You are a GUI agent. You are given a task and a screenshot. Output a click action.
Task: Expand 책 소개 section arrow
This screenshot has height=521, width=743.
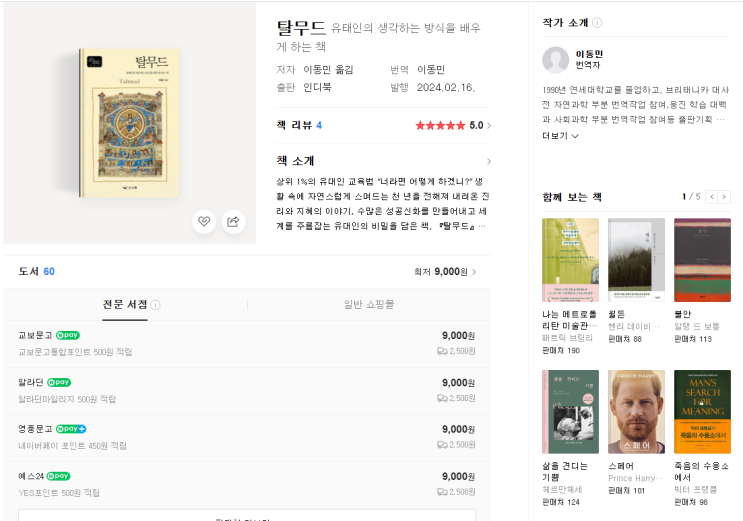tap(489, 161)
